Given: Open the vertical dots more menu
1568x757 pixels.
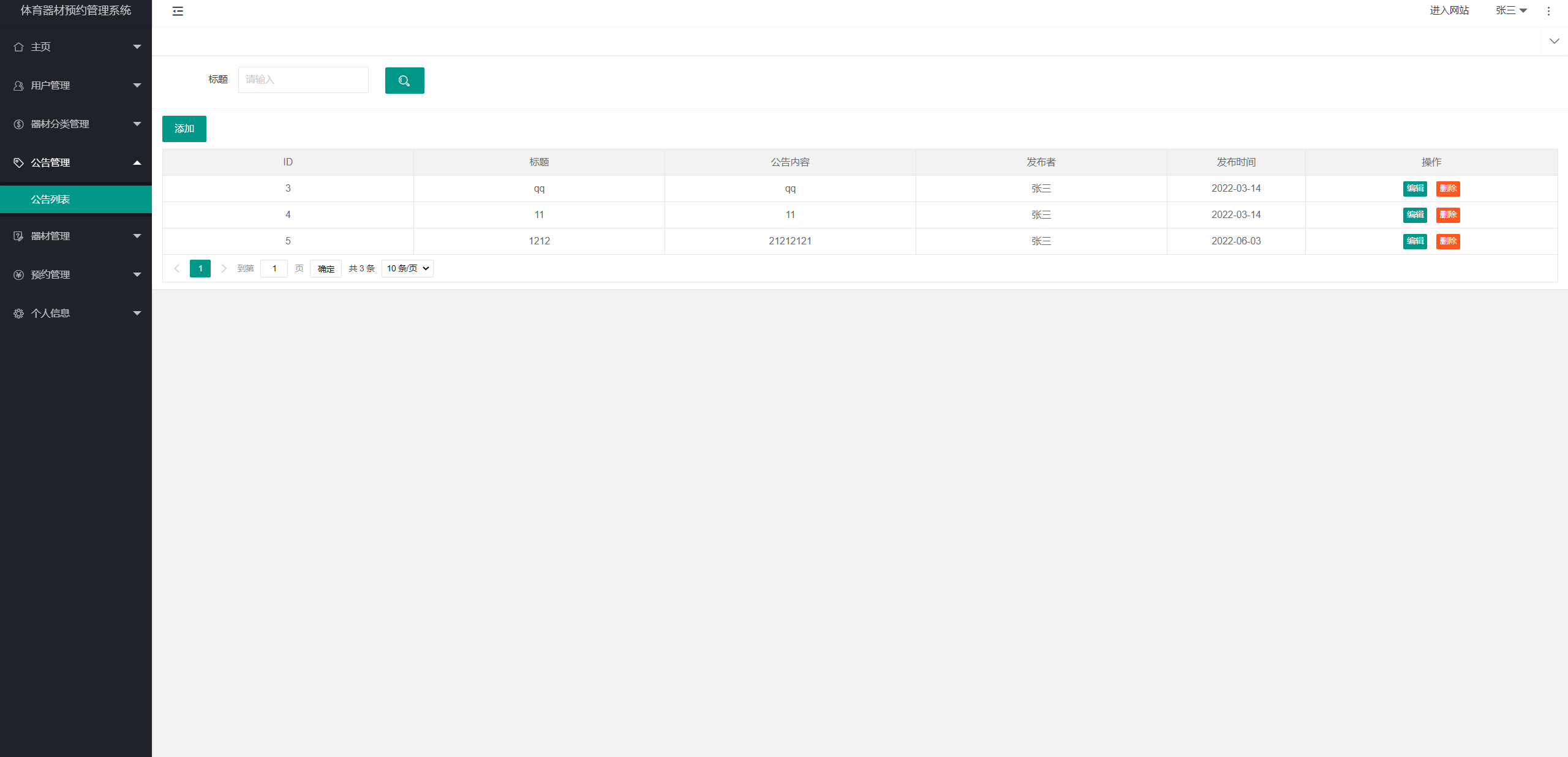Looking at the screenshot, I should pos(1548,11).
